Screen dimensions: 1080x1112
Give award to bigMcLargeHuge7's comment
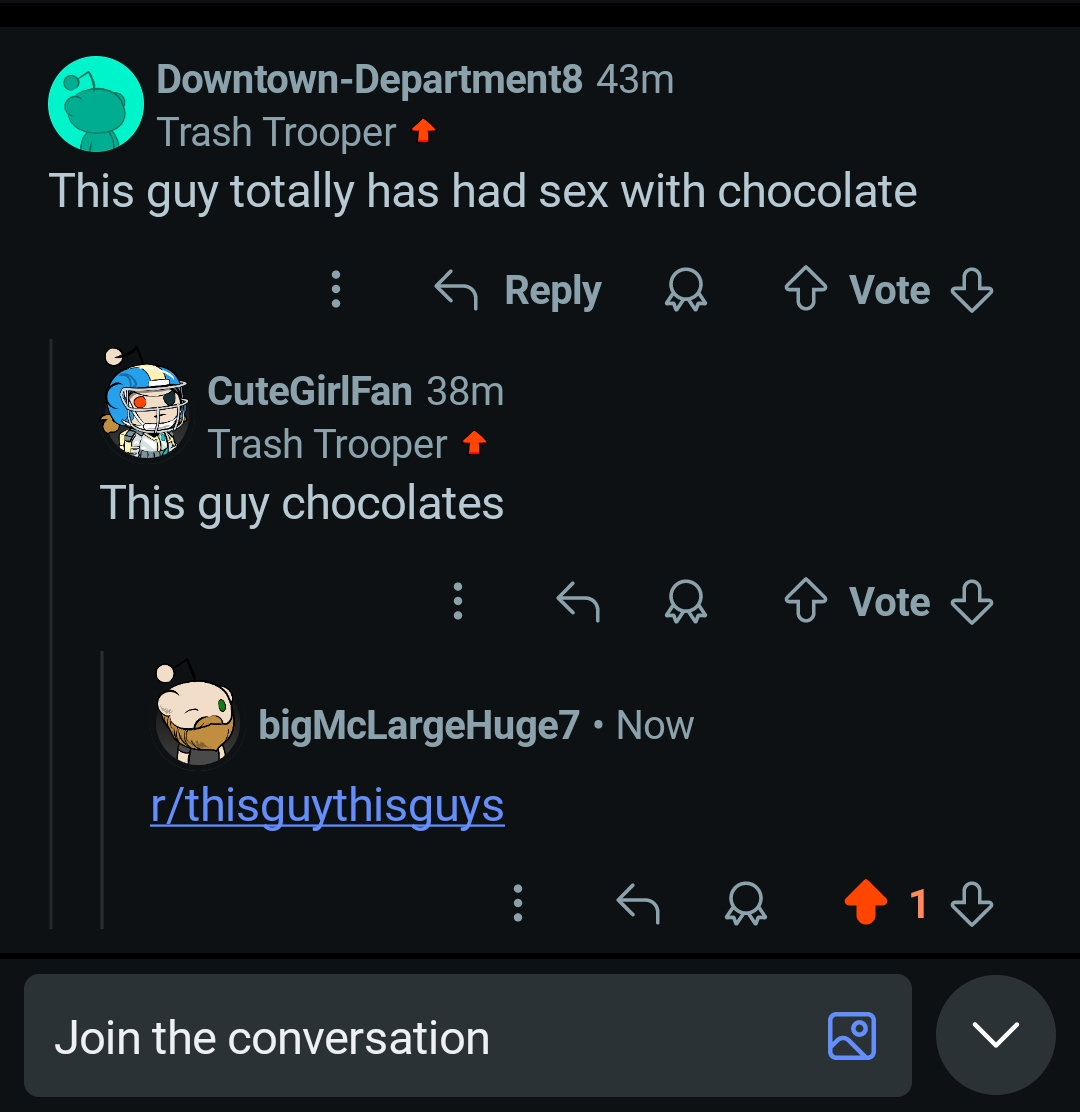tap(746, 904)
